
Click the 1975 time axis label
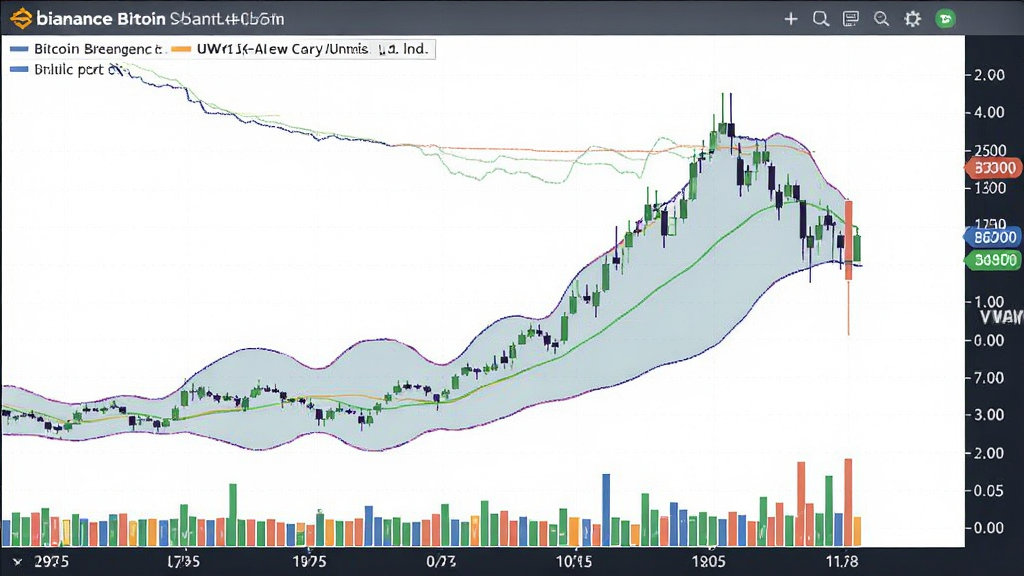pyautogui.click(x=310, y=562)
